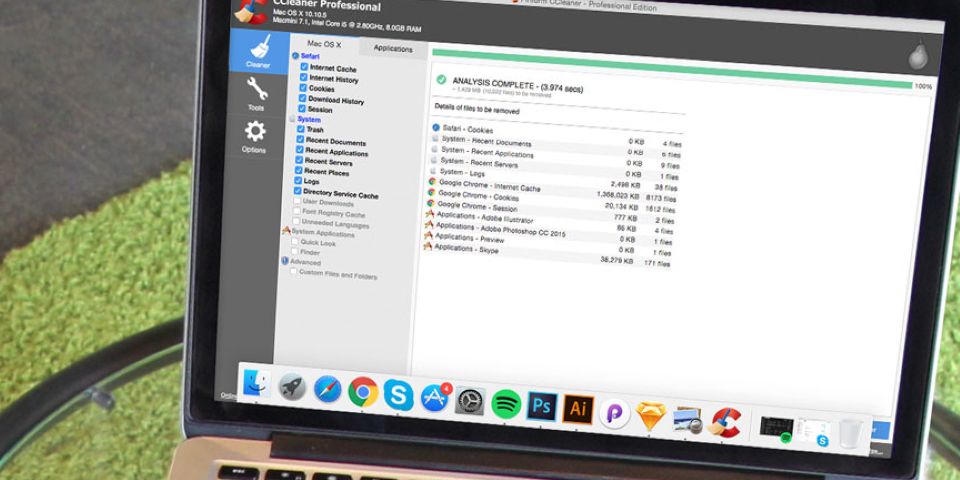The image size is (960, 480).
Task: Launch Illustrator from the Dock
Action: [577, 410]
